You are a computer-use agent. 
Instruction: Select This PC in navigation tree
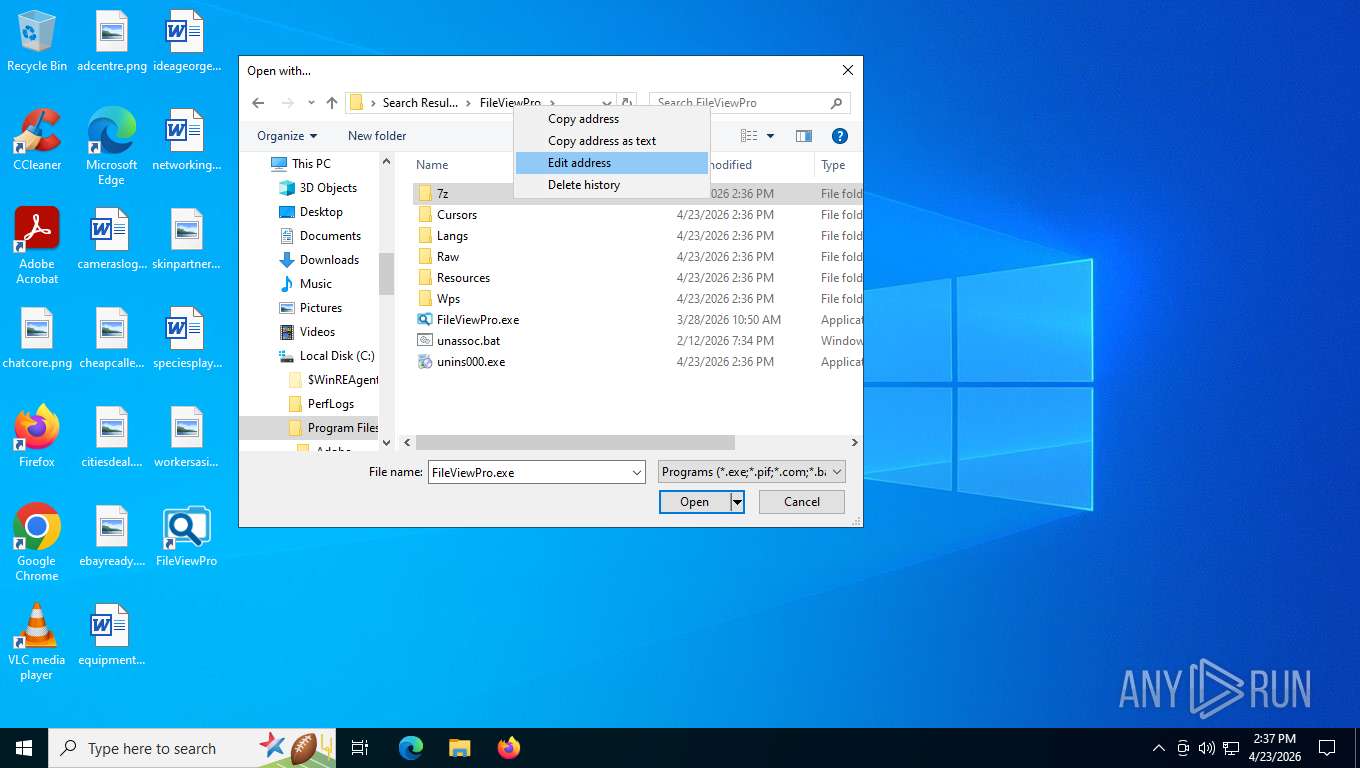(x=311, y=164)
